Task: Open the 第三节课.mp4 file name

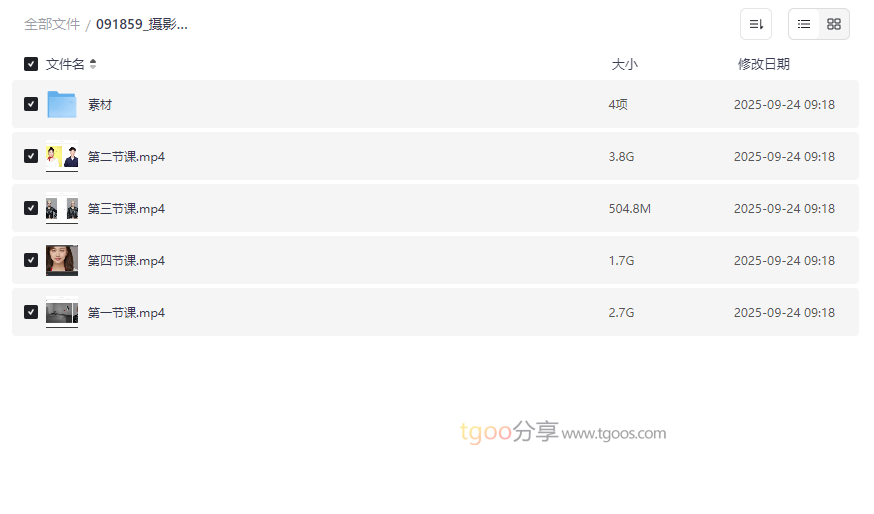Action: pos(126,209)
